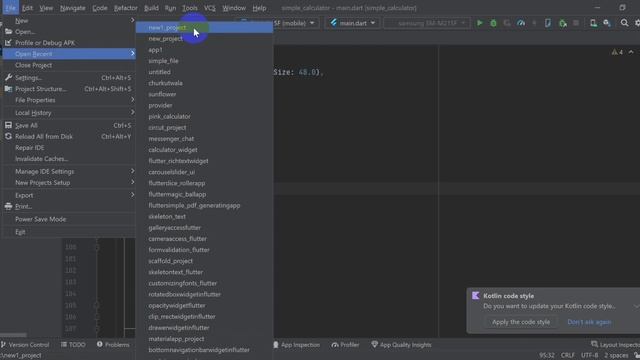This screenshot has width=640, height=360.
Task: Open the Problems tool window
Action: (x=113, y=344)
